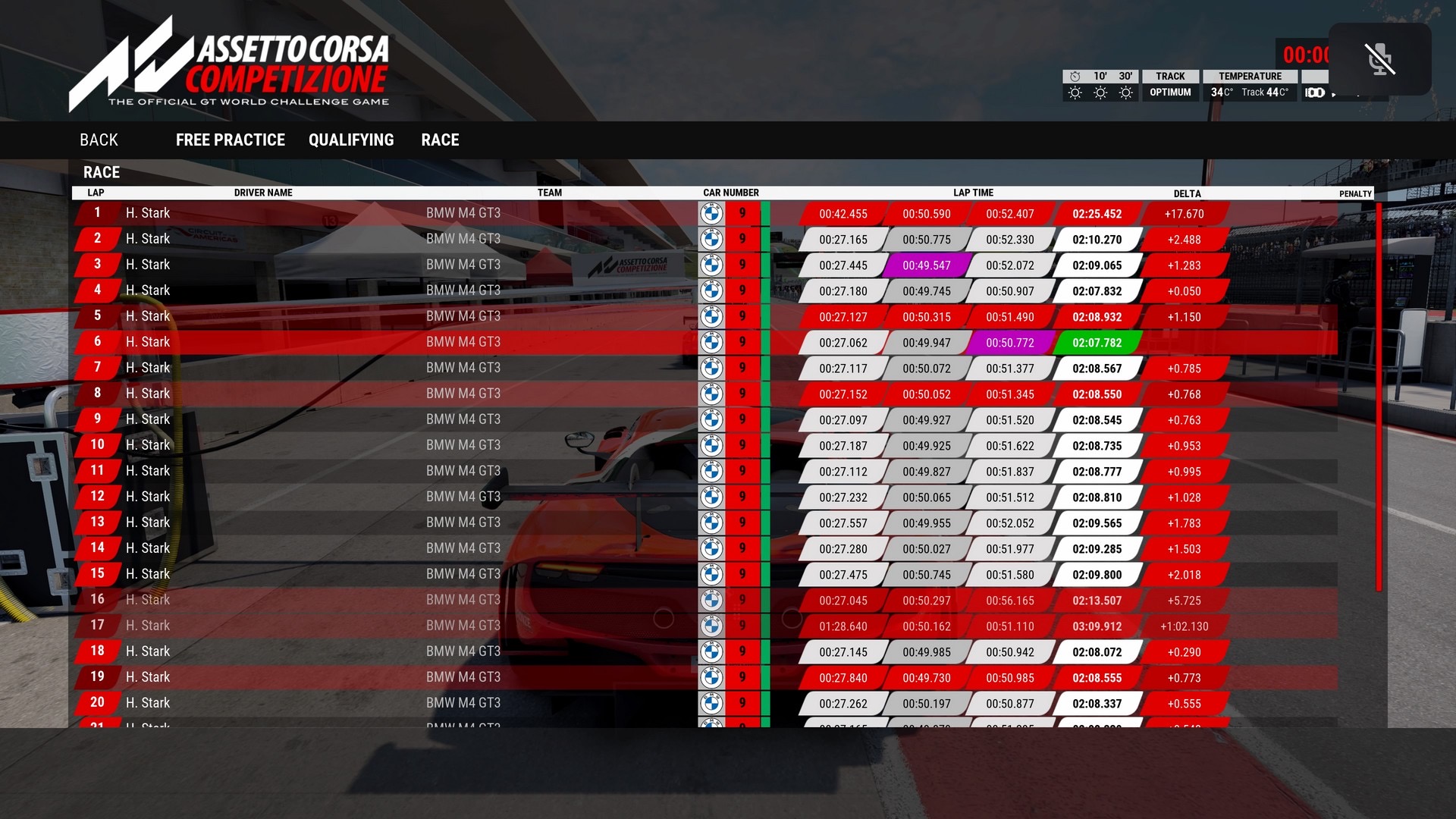
Task: Click sector time 00:27.840 in lap 19
Action: click(x=843, y=678)
